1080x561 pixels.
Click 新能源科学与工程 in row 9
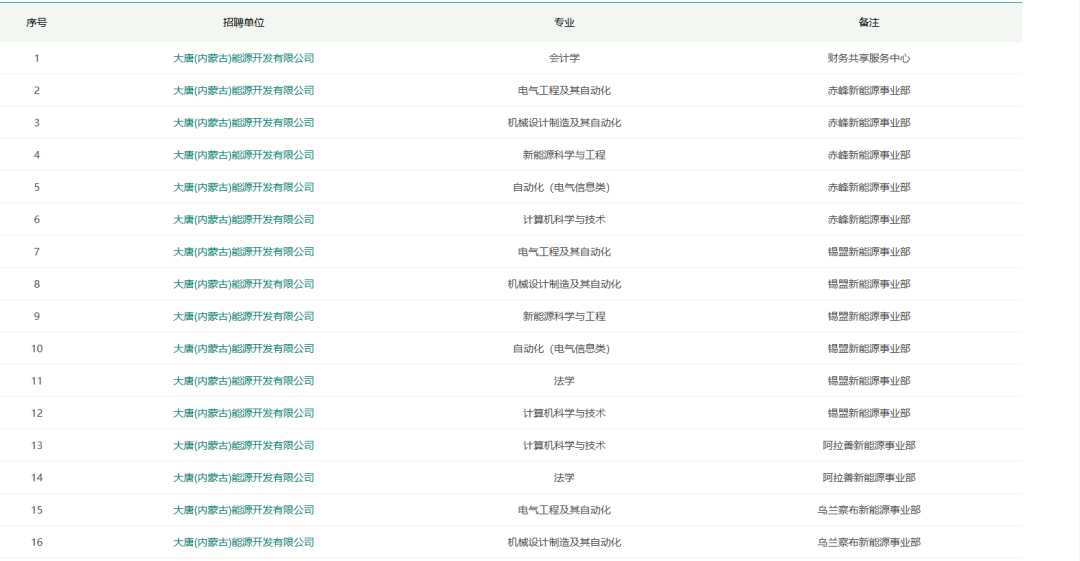click(564, 317)
